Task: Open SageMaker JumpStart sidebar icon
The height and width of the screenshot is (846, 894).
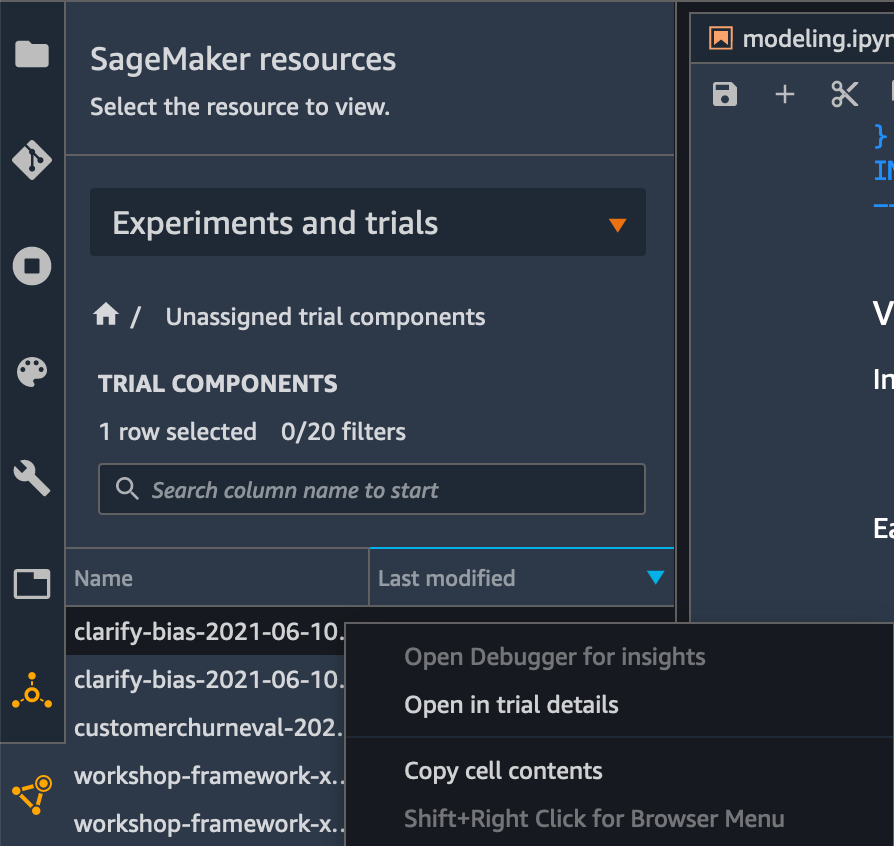Action: click(x=32, y=690)
